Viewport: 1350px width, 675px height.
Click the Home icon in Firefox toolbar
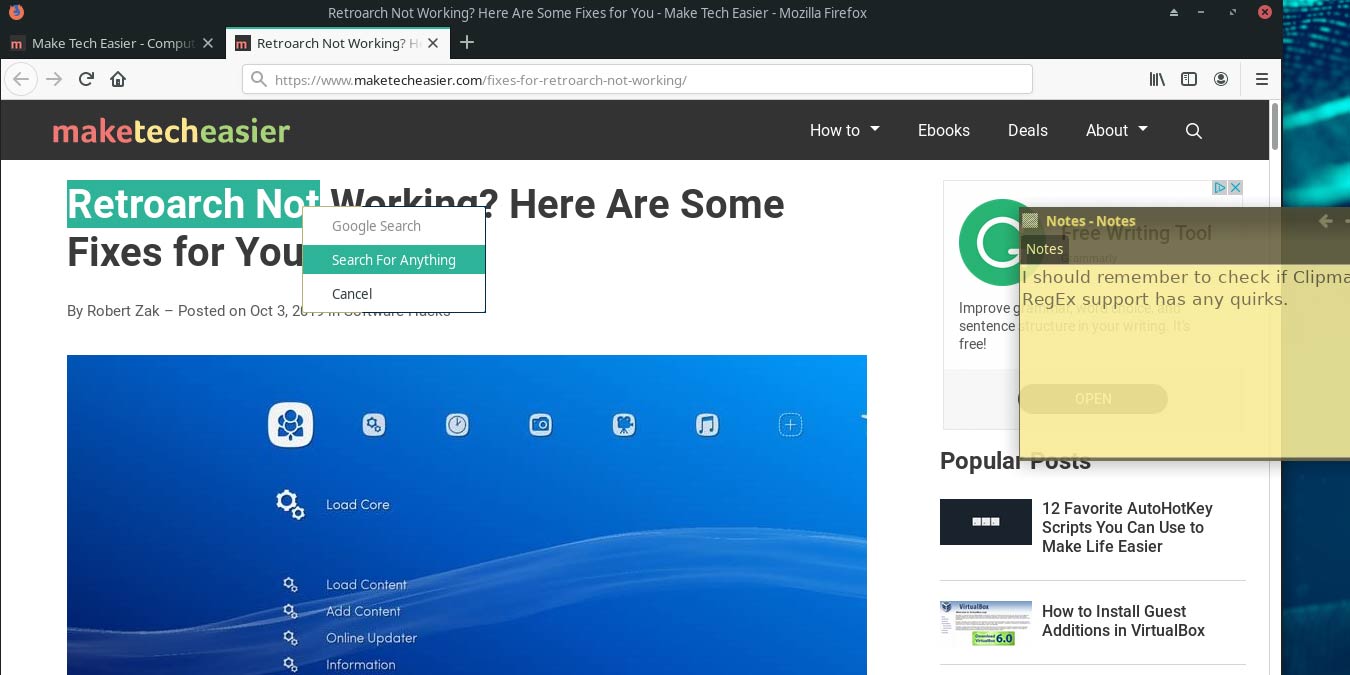118,79
